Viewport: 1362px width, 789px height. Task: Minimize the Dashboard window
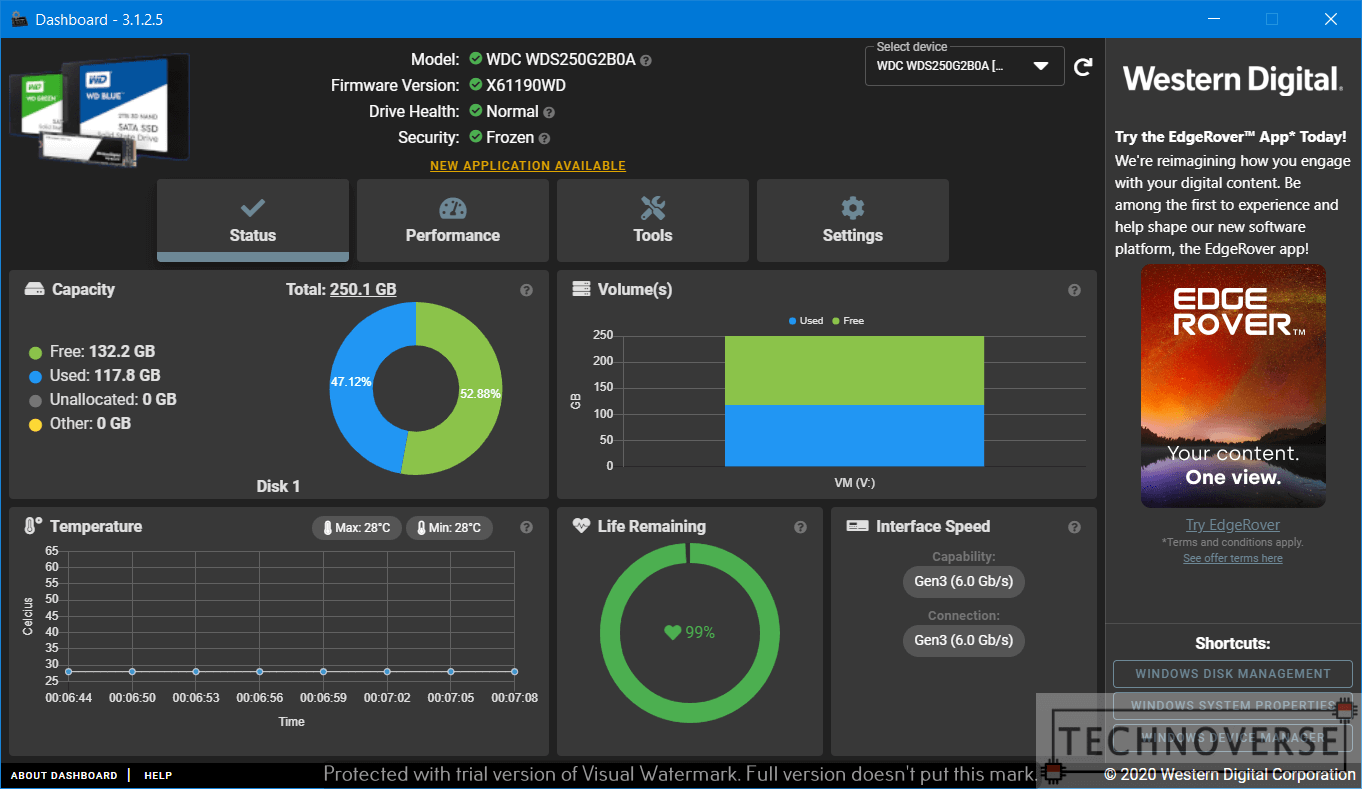coord(1213,19)
